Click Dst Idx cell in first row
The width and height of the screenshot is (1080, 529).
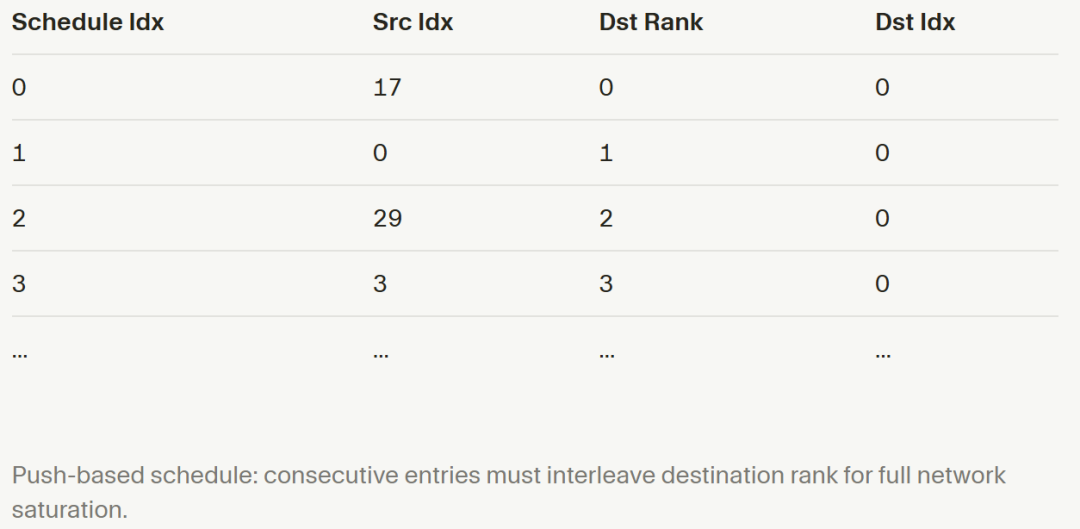(882, 87)
